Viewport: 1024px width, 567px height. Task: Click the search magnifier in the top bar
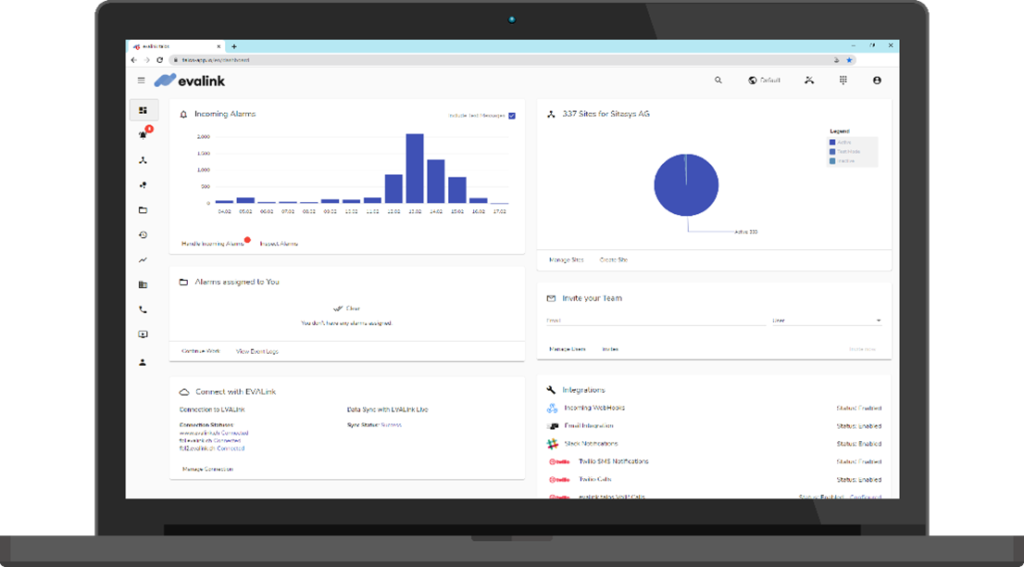coord(718,80)
